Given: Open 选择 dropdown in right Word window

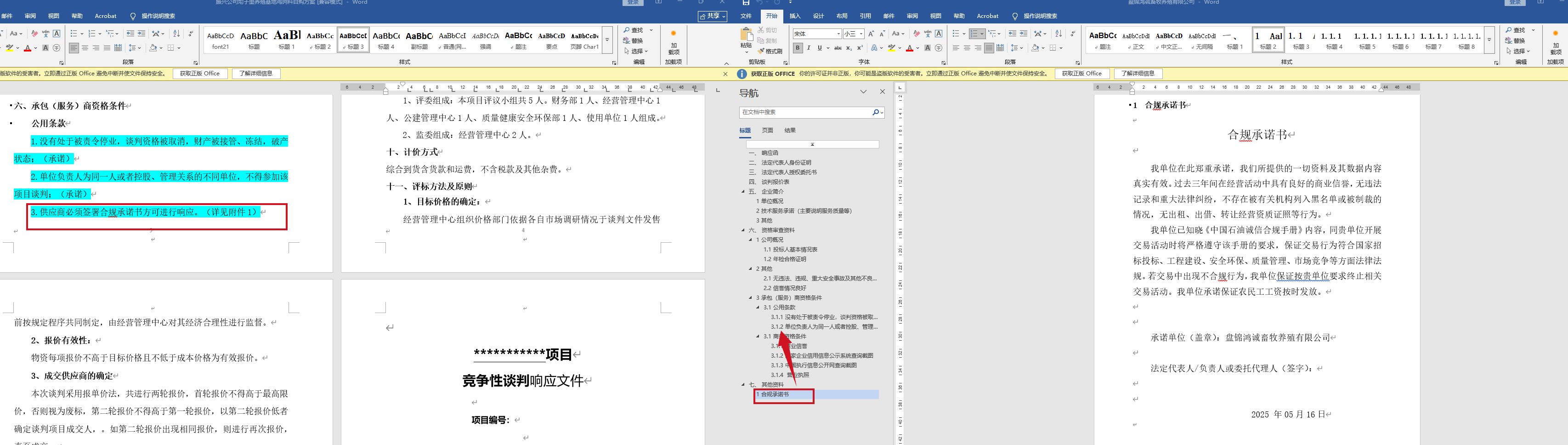Looking at the screenshot, I should click(x=1518, y=51).
